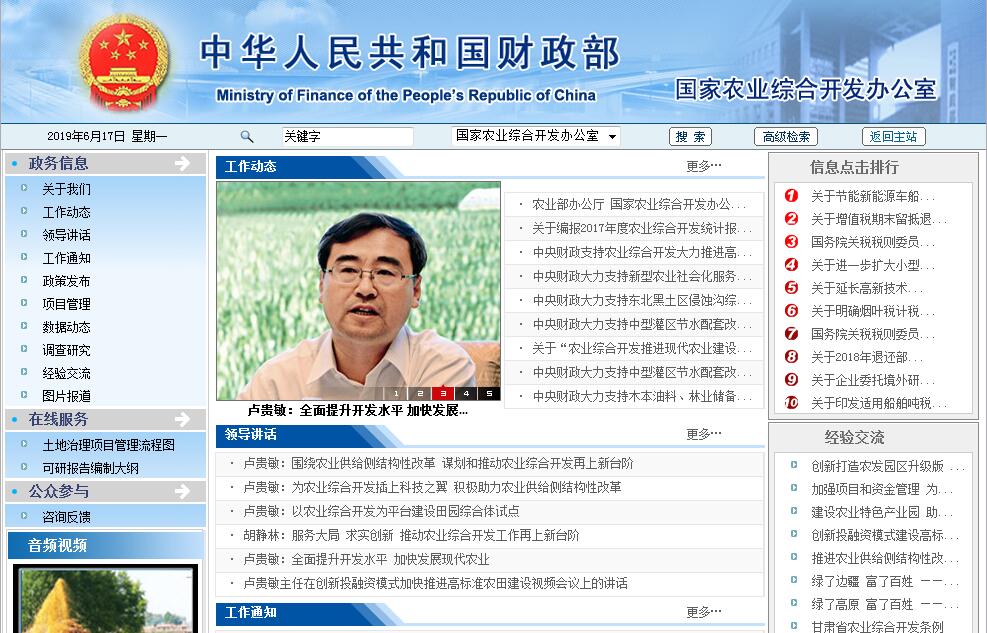Click the 返回主站 button
This screenshot has width=987, height=633.
click(x=893, y=137)
